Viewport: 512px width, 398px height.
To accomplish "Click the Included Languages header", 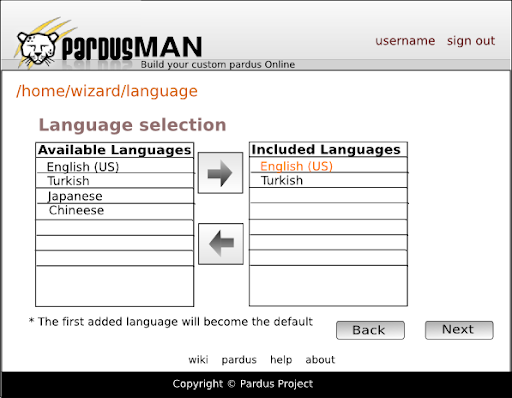I will point(328,150).
